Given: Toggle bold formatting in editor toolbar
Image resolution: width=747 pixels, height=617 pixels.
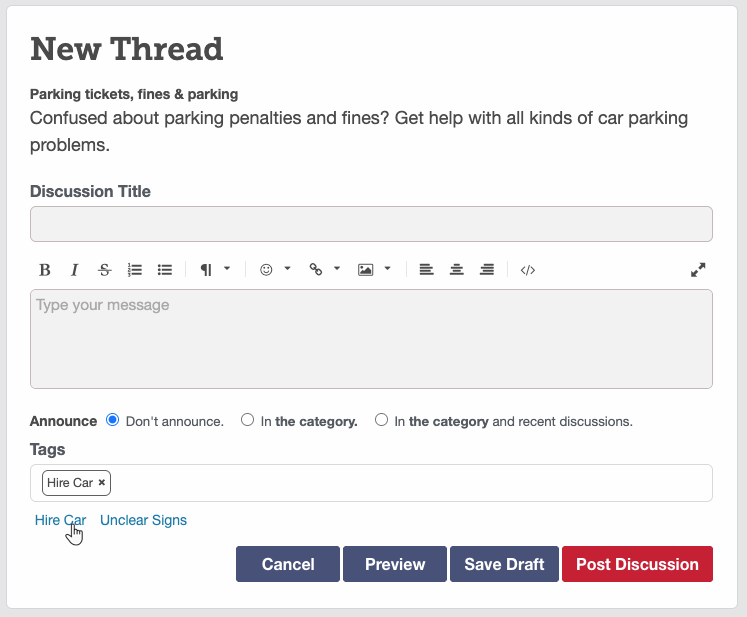Looking at the screenshot, I should (x=45, y=270).
